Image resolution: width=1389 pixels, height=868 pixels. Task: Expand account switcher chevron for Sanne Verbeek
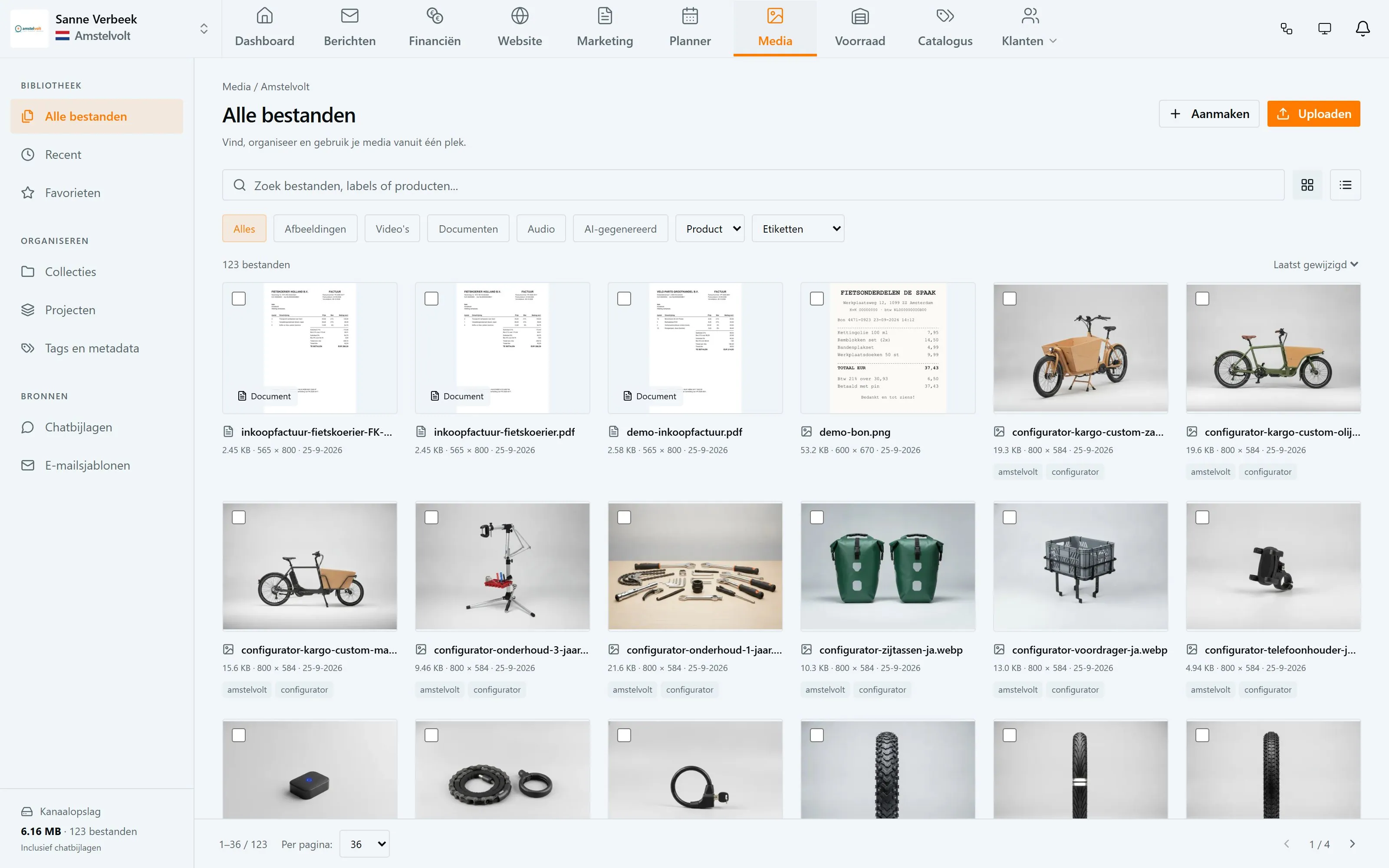[x=204, y=29]
